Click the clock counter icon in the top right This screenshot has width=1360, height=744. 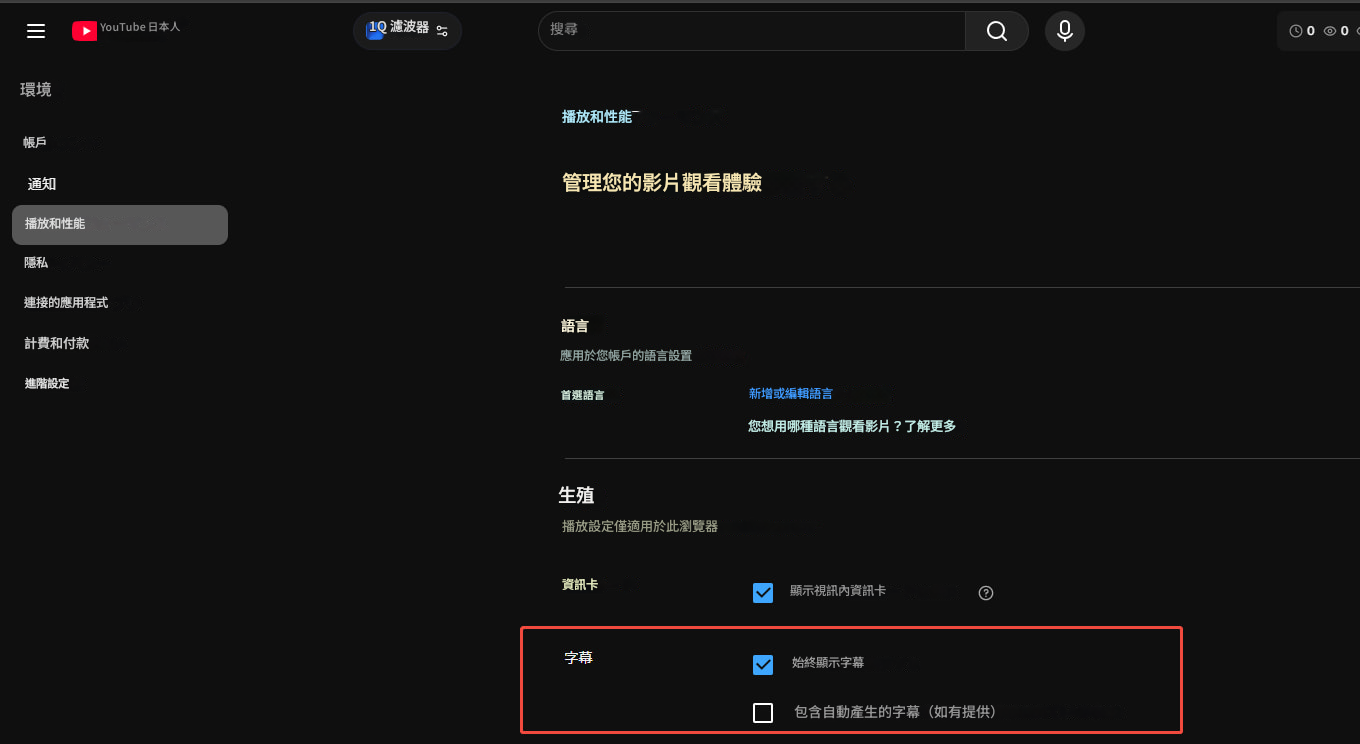pos(1294,30)
